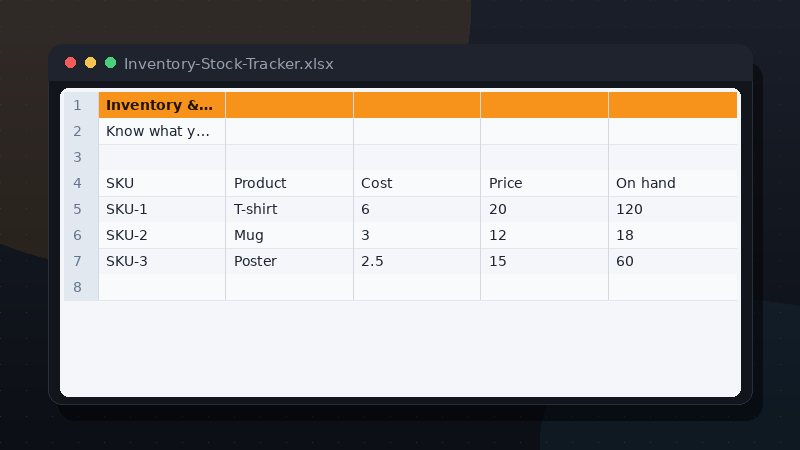Click the yellow minimize window button

click(90, 63)
